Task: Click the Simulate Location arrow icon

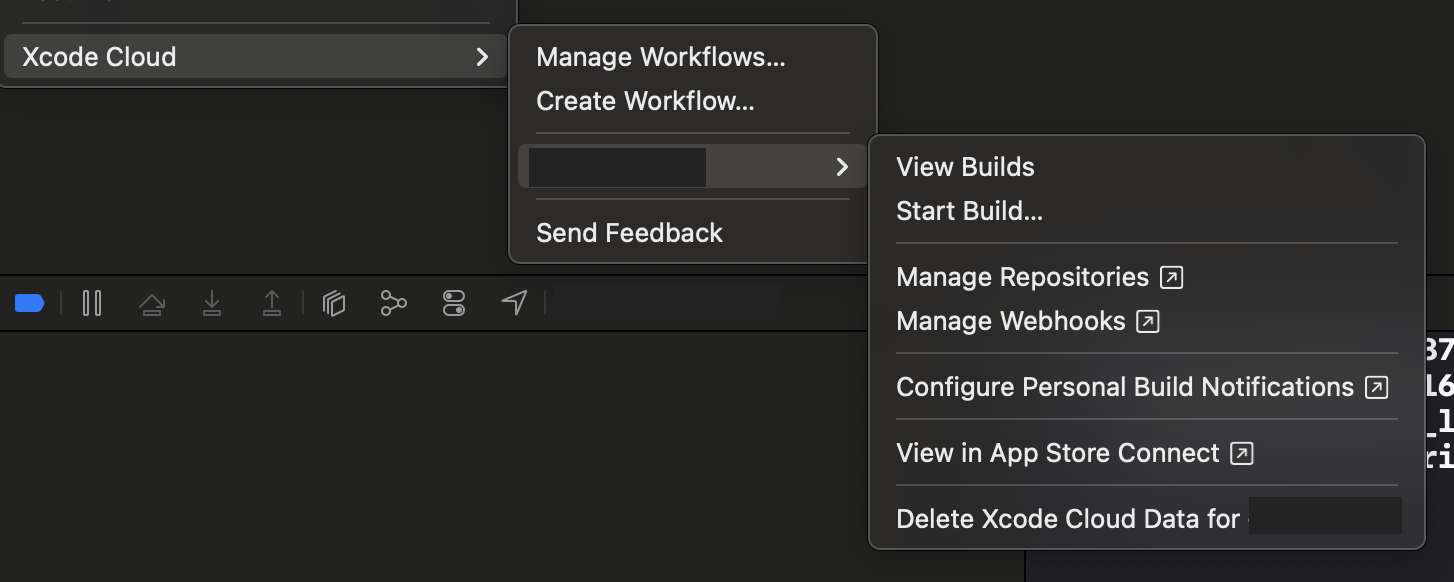Action: coord(514,303)
